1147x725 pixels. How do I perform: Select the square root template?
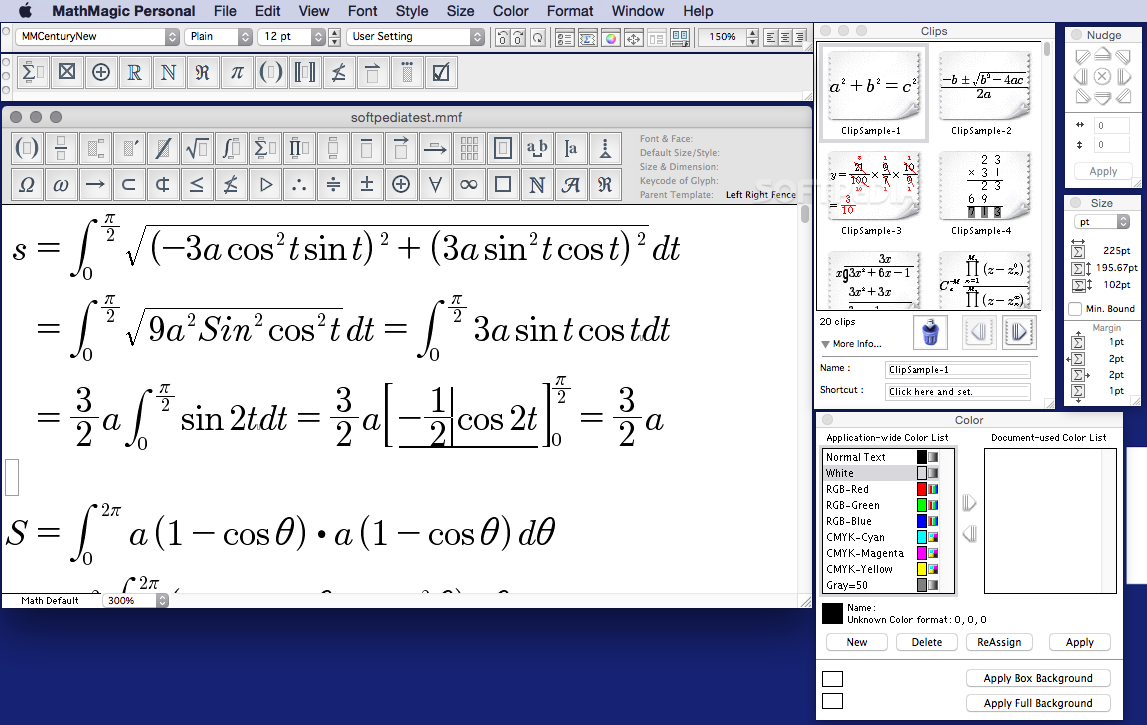coord(198,149)
